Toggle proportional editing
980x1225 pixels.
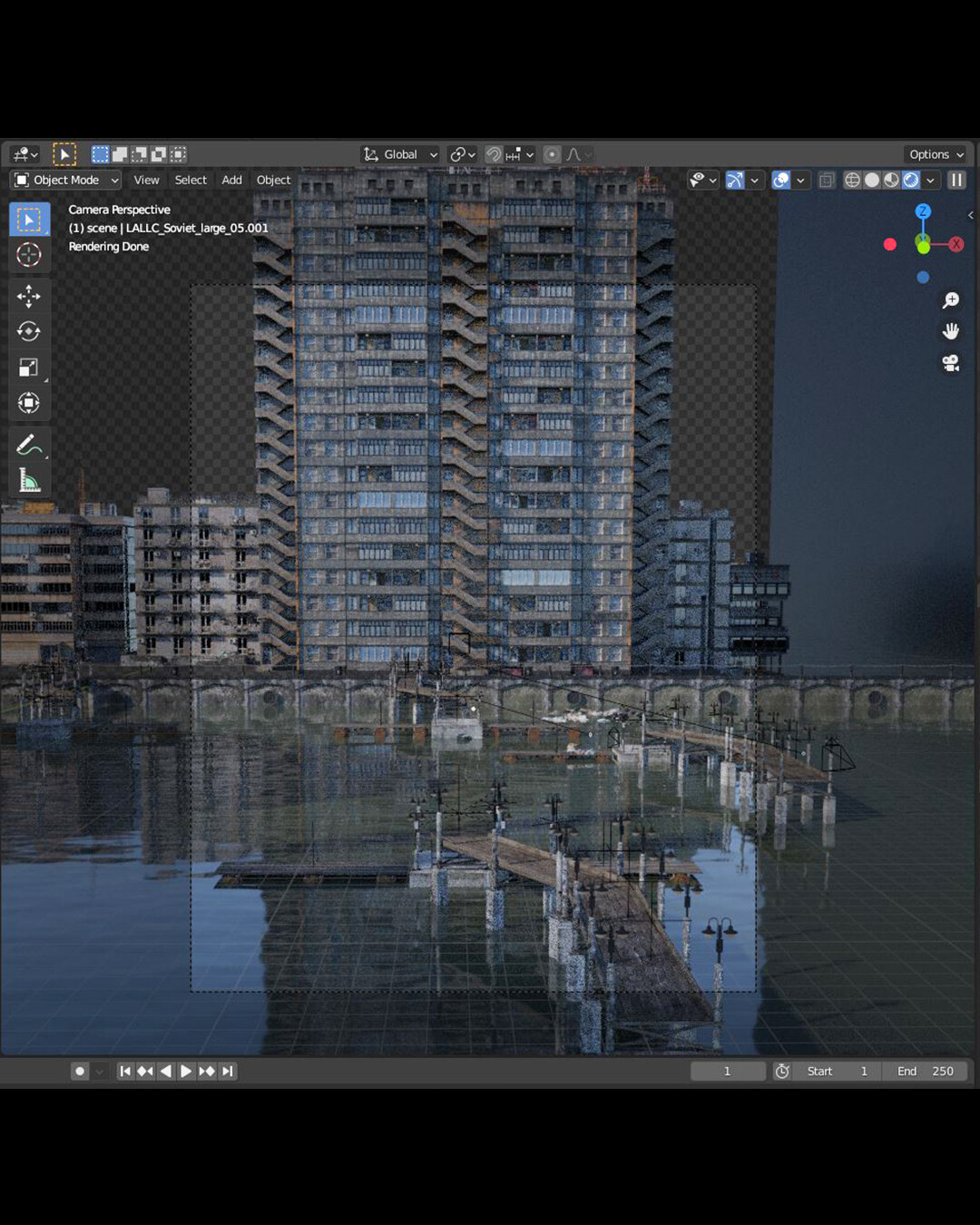coord(552,154)
